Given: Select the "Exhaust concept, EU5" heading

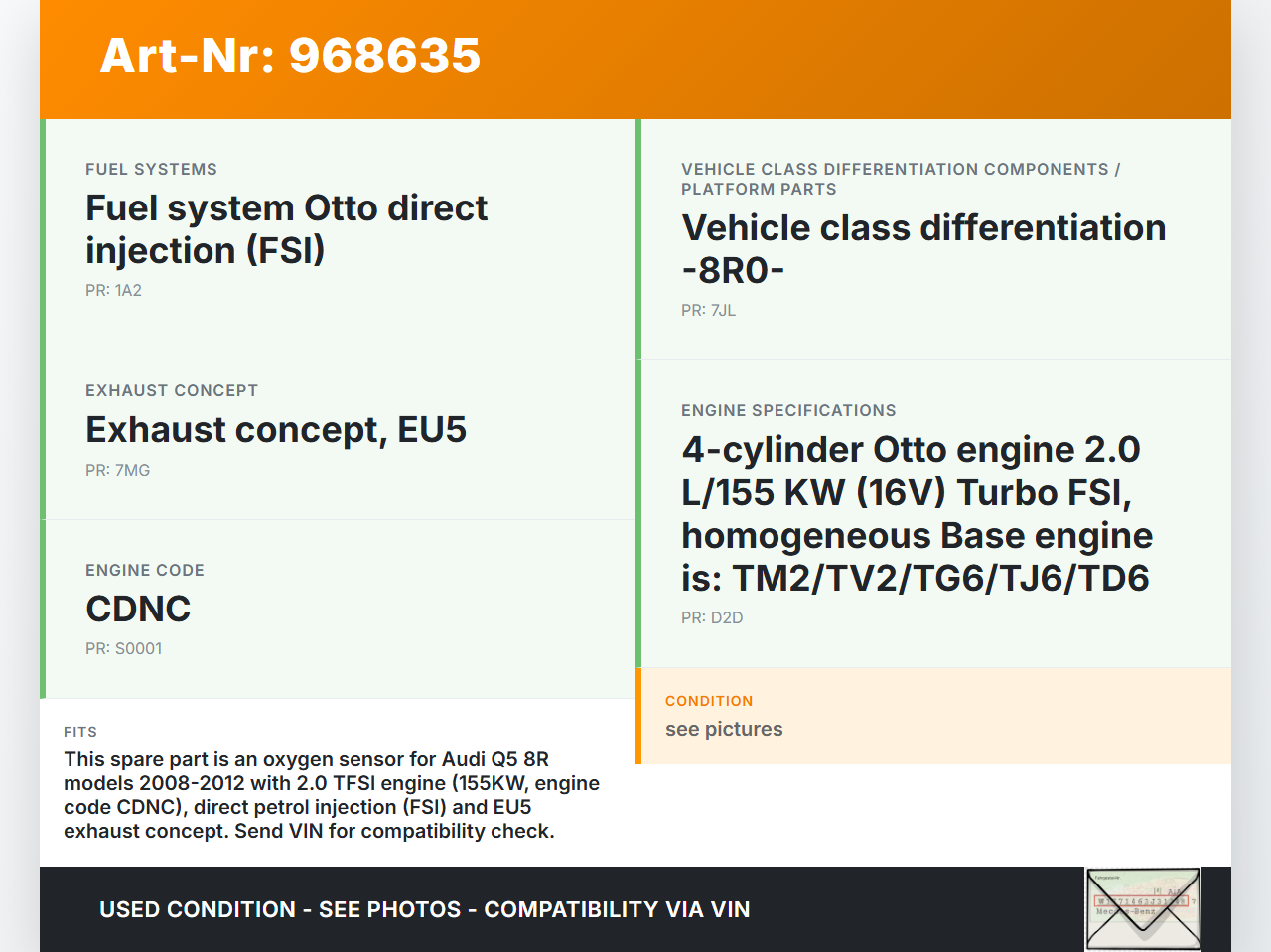Looking at the screenshot, I should pos(276,430).
